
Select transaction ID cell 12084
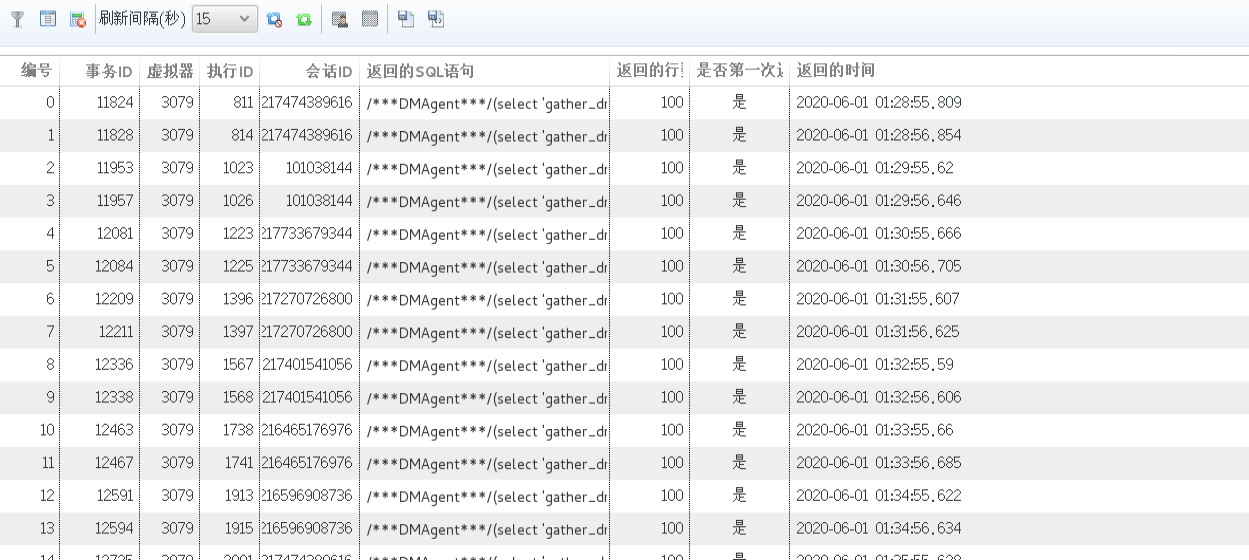click(x=114, y=266)
